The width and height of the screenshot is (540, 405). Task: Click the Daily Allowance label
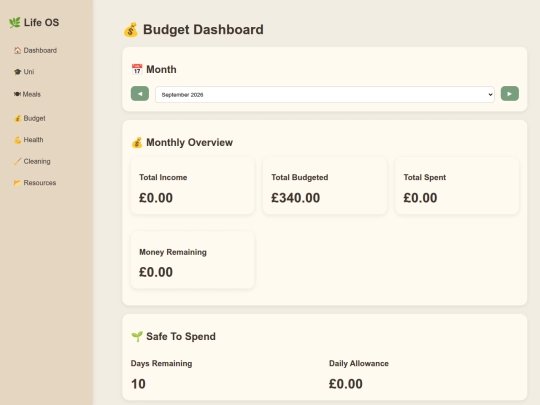359,364
